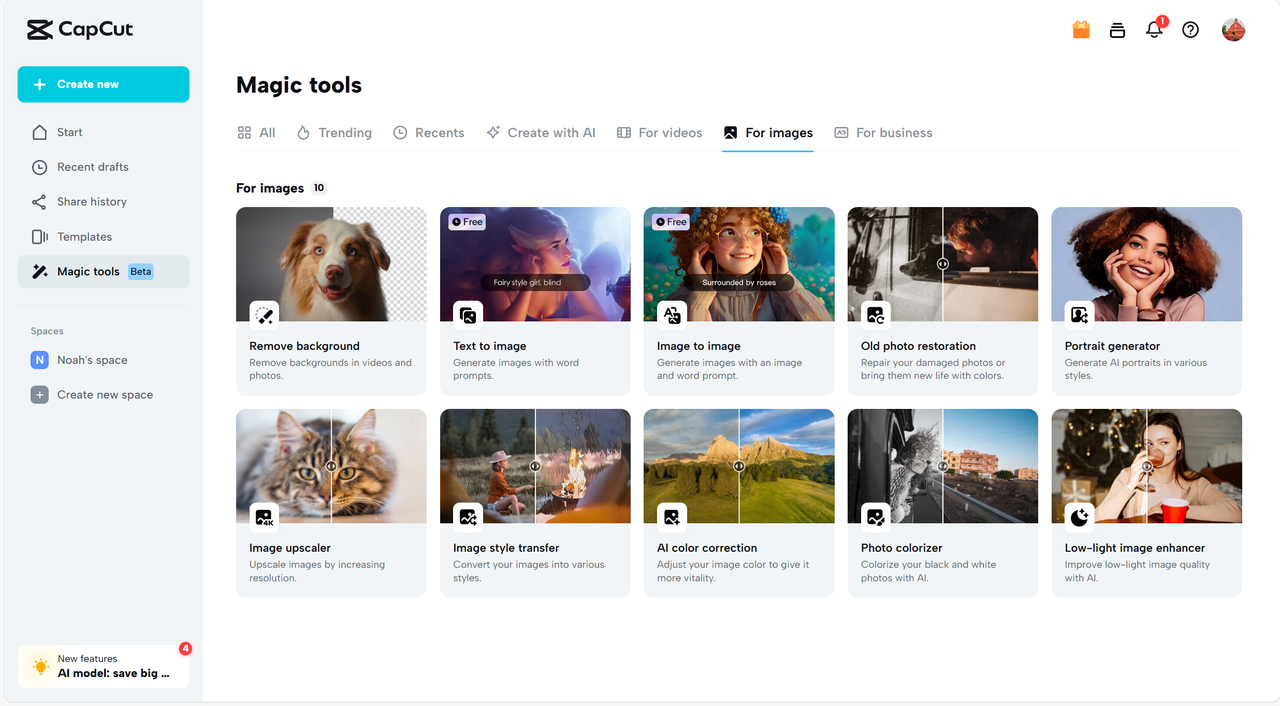Click the Remove background tool icon
The image size is (1280, 706).
[264, 316]
